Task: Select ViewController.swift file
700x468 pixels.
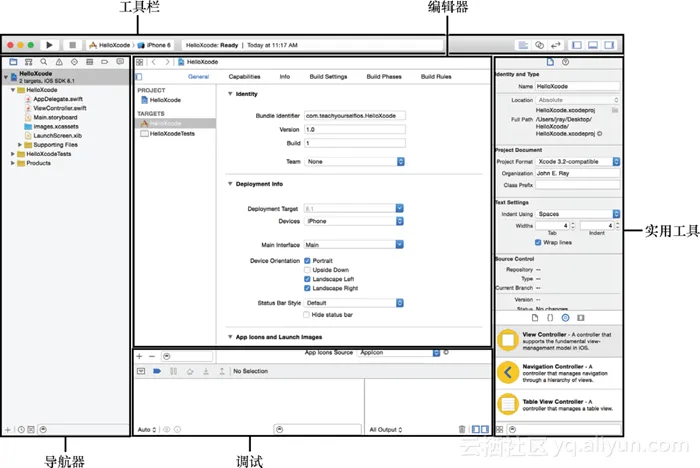Action: coord(60,108)
